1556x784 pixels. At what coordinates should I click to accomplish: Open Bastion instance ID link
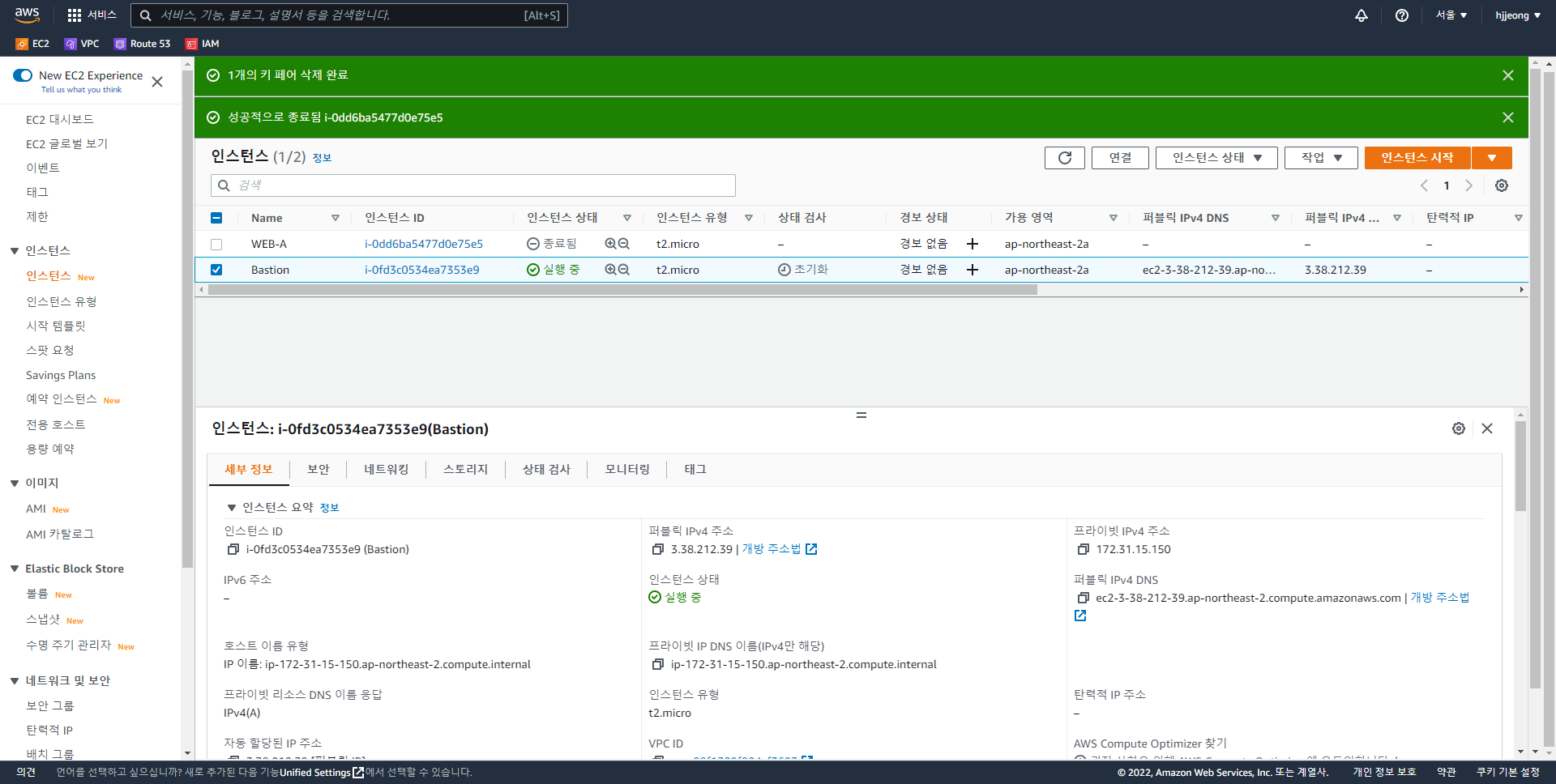point(422,270)
